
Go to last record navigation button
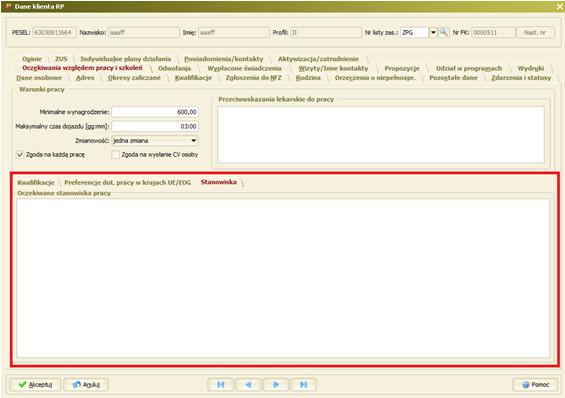pyautogui.click(x=303, y=385)
